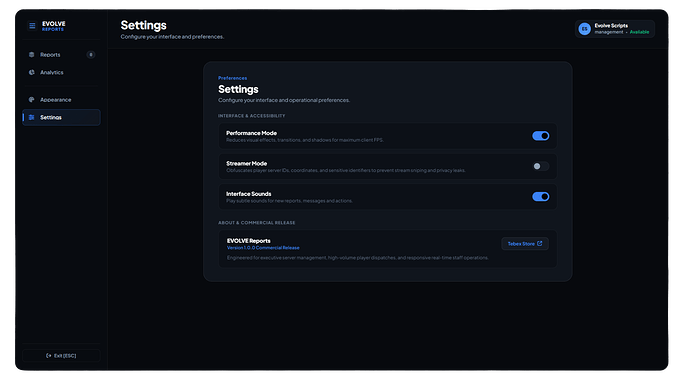Click the EVOLVE Reports logo text
The width and height of the screenshot is (690, 388).
(54, 26)
